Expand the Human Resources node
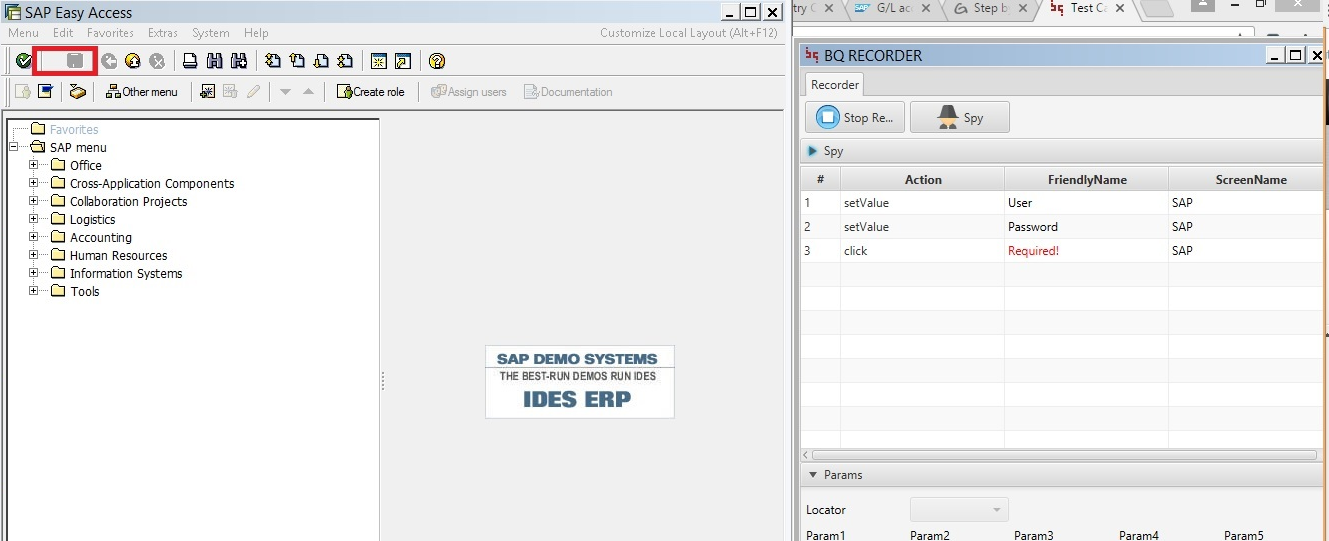 point(33,255)
